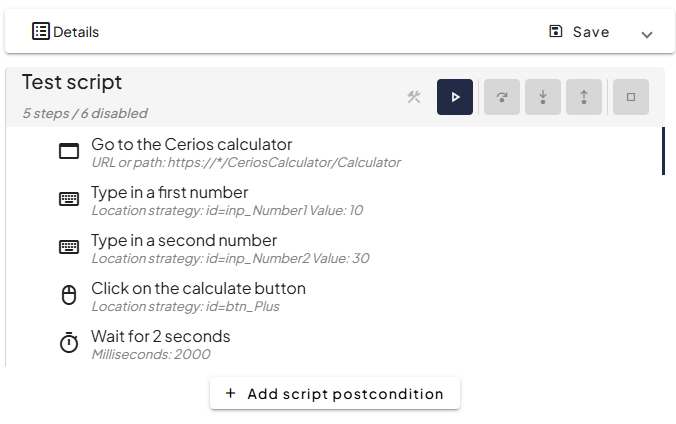The width and height of the screenshot is (676, 424).
Task: Click the step into debug button
Action: pos(543,97)
